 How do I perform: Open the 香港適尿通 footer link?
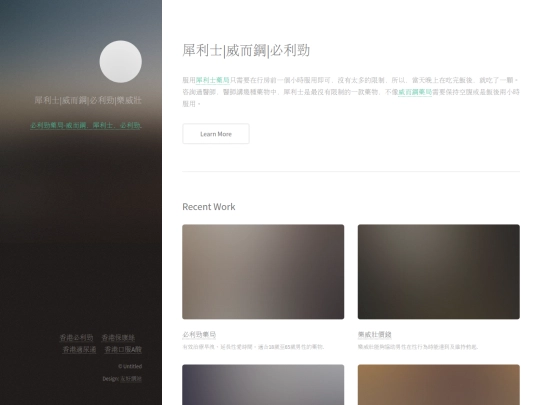click(x=79, y=350)
